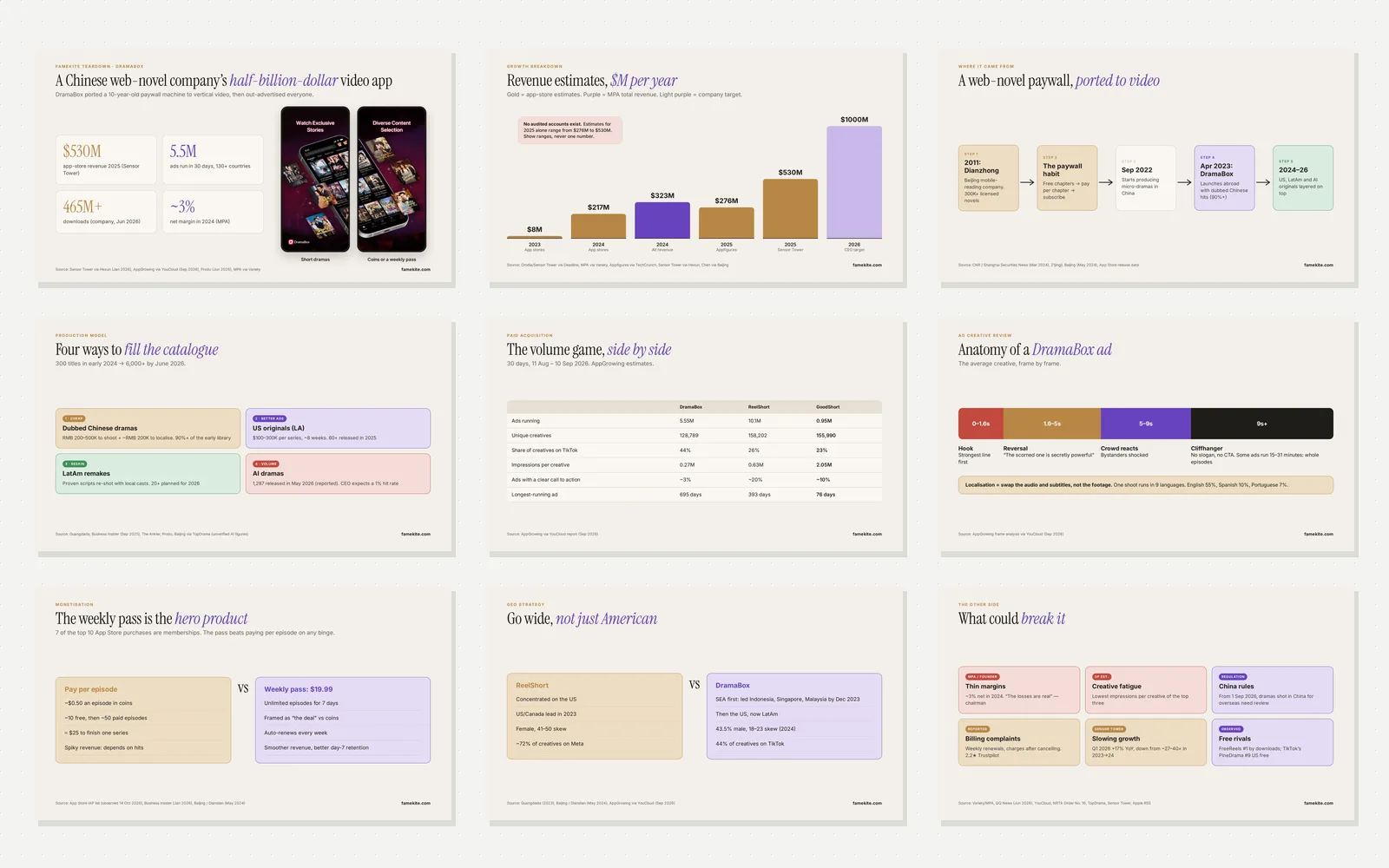Click 'The paywall habit' step card
Viewport: 1389px width, 868px height.
(1067, 178)
